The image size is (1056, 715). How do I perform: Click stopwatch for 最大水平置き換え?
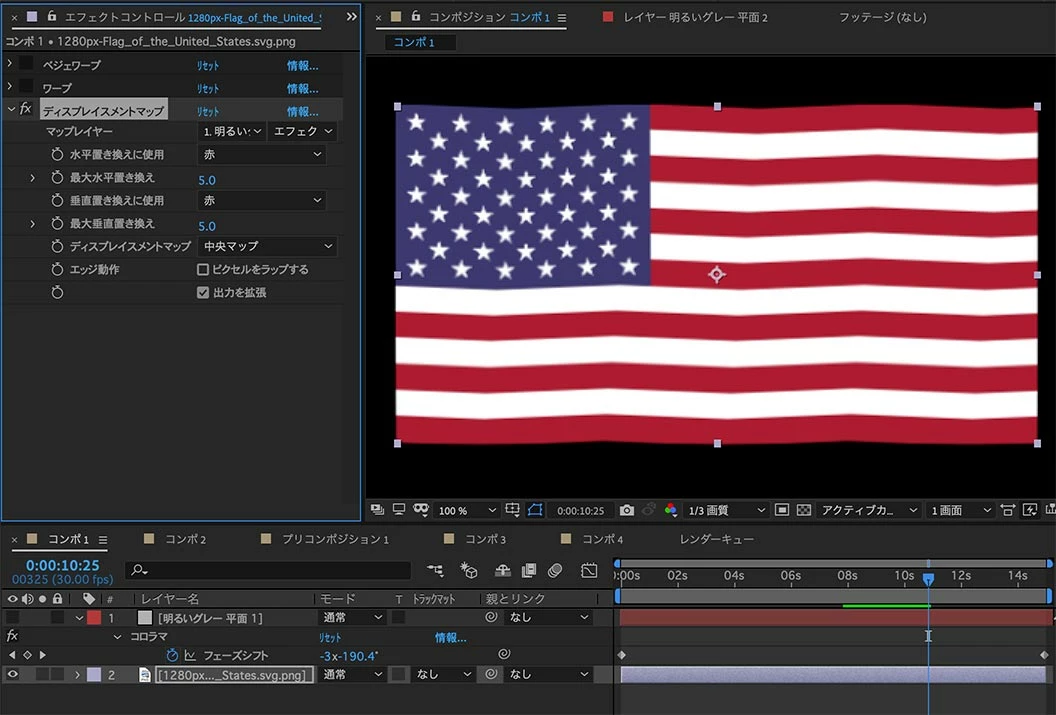coord(57,177)
